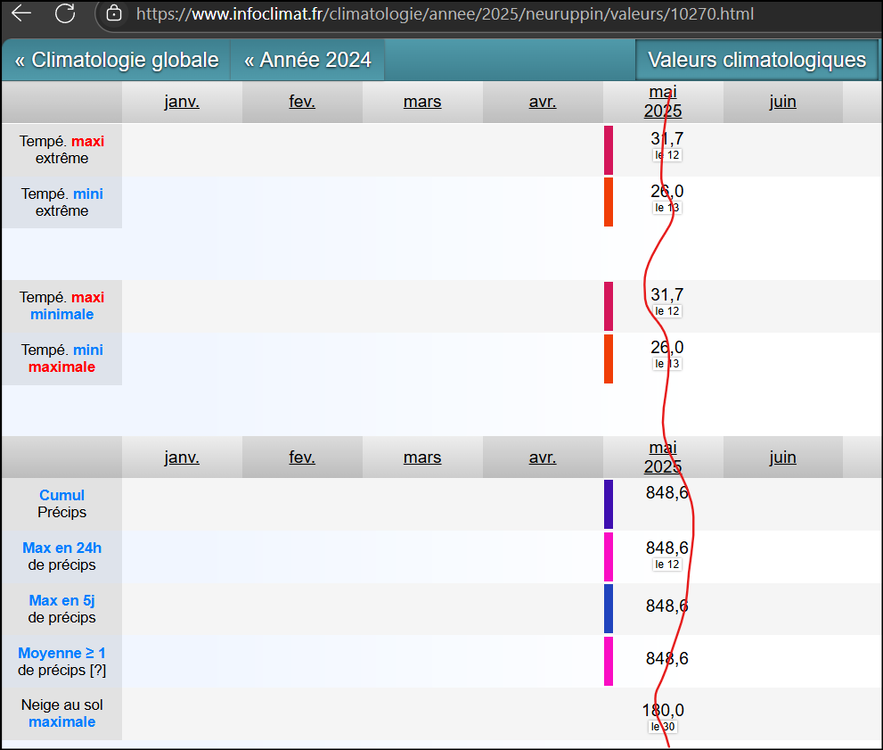Click the site security lock icon

114,13
